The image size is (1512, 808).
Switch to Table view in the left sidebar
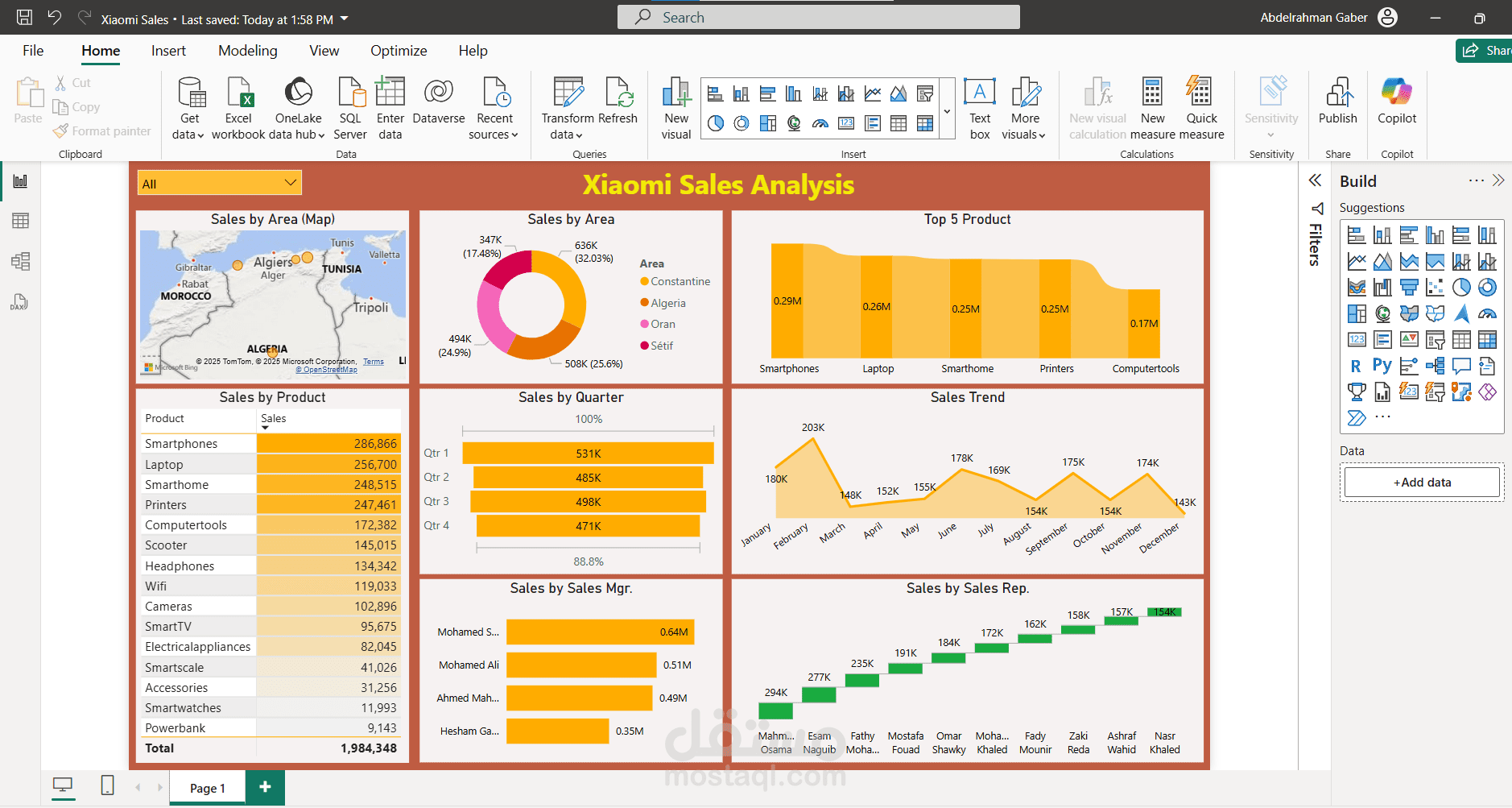point(20,221)
